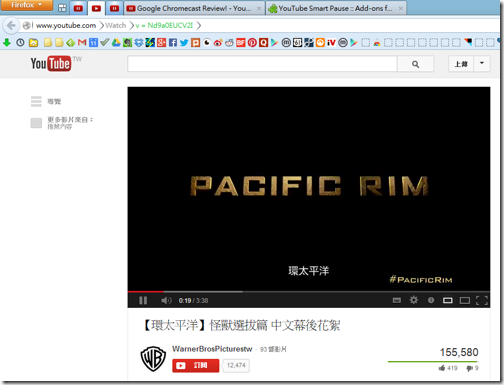Screen dimensions: 504x385
Task: Dislike the video with the thumbs-down icon
Action: click(x=470, y=368)
